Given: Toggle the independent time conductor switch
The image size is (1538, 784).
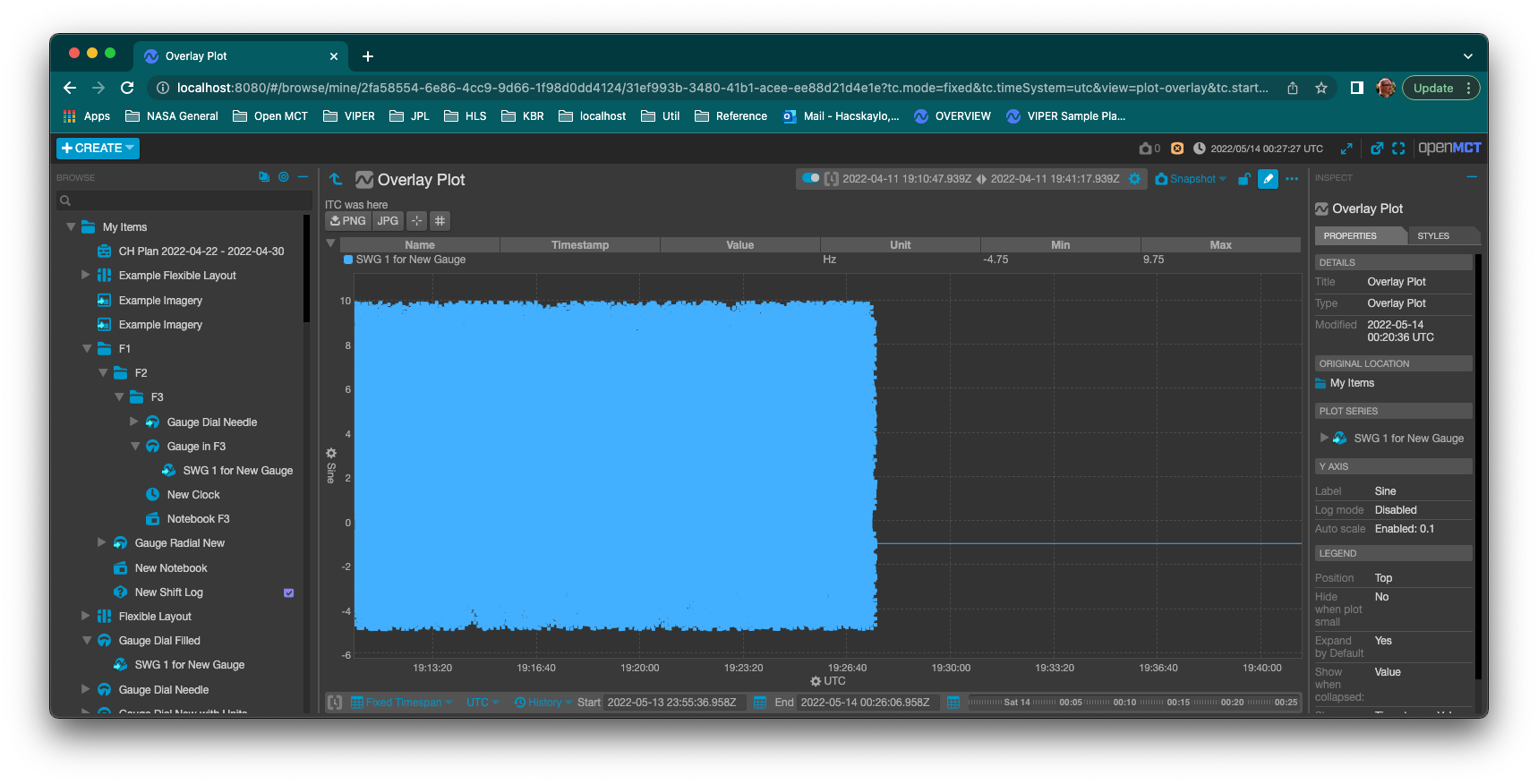Looking at the screenshot, I should pyautogui.click(x=810, y=178).
